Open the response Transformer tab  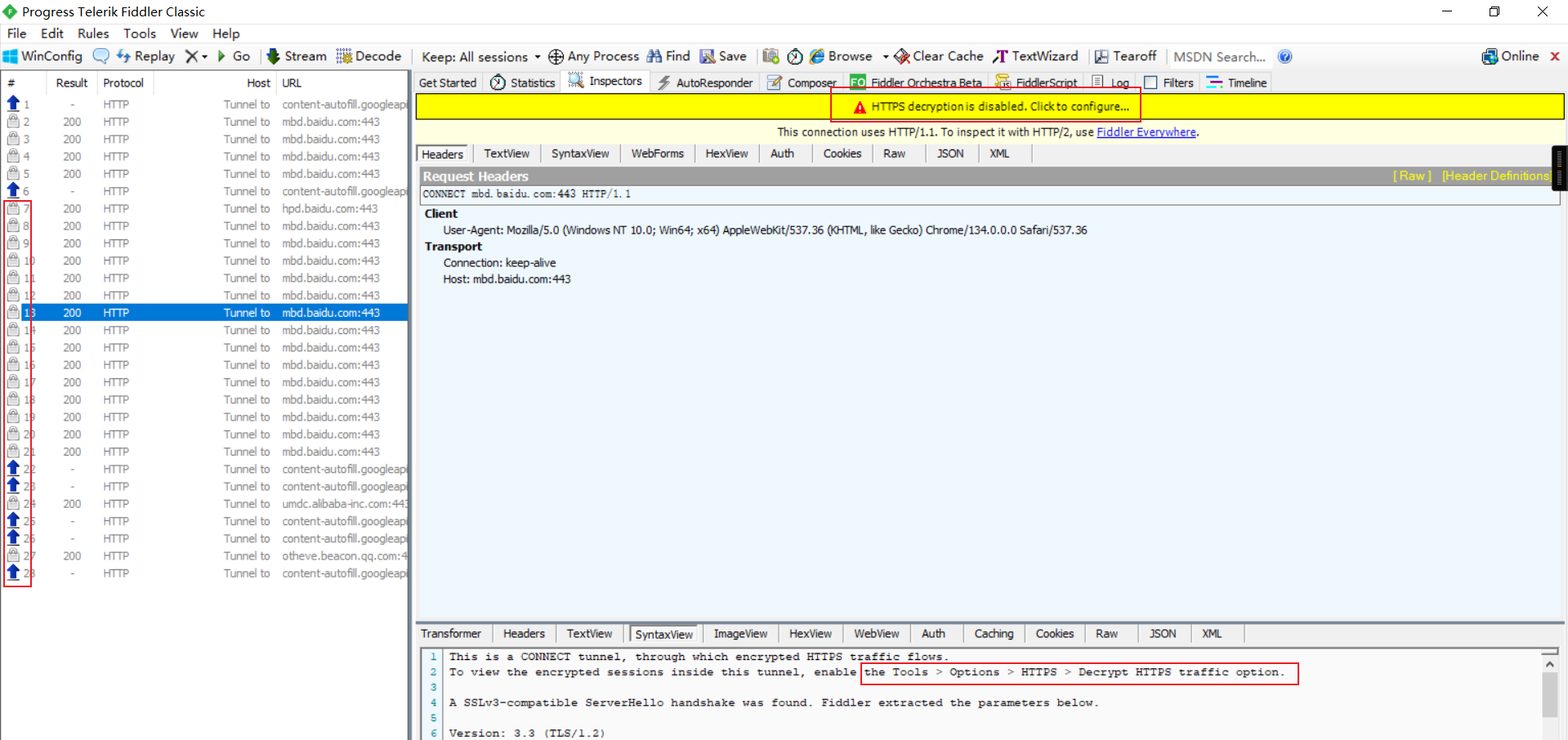pyautogui.click(x=451, y=634)
